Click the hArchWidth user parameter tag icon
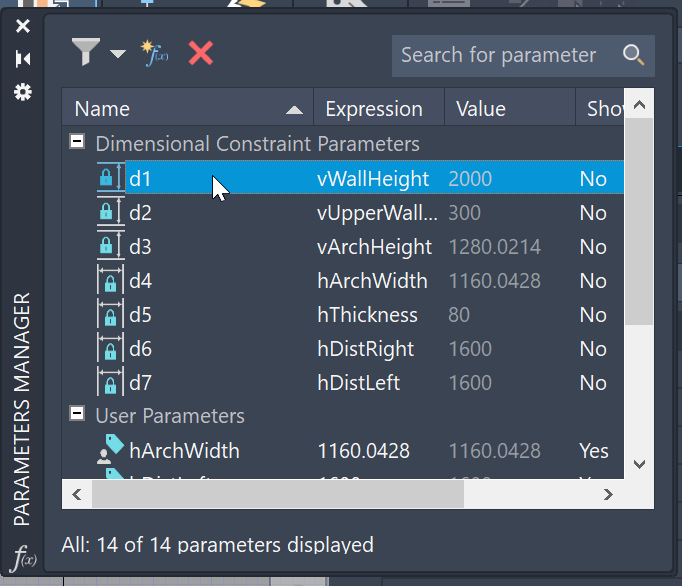Viewport: 682px width, 586px height. [x=110, y=449]
